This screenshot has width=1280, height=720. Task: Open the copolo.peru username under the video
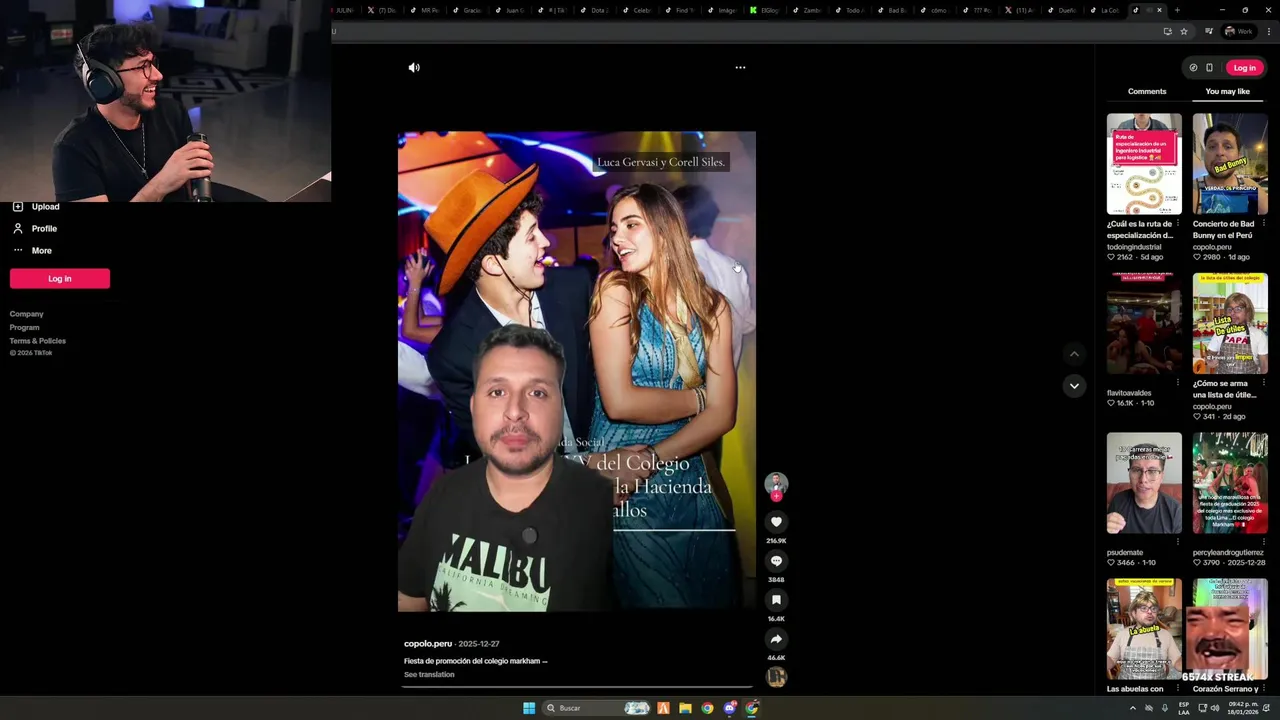[428, 644]
